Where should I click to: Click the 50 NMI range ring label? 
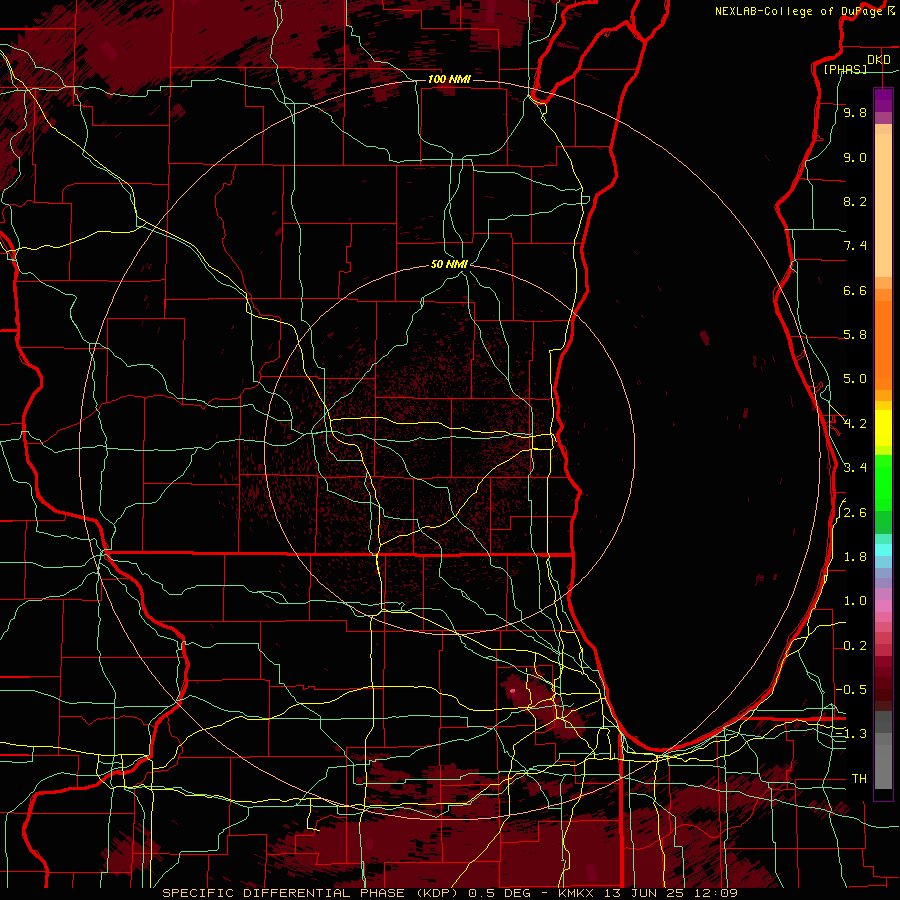pyautogui.click(x=449, y=264)
